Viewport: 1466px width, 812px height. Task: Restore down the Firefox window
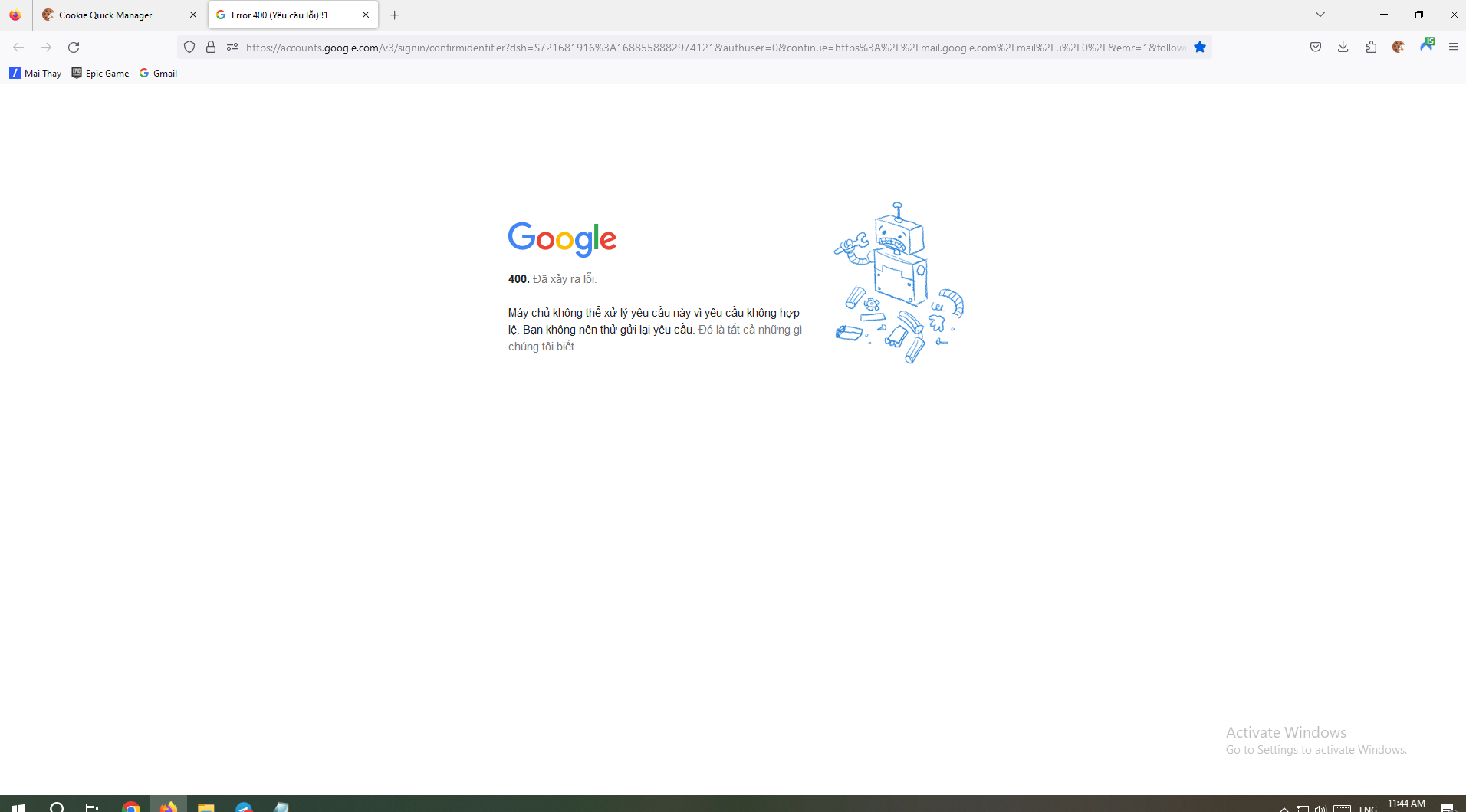point(1419,15)
